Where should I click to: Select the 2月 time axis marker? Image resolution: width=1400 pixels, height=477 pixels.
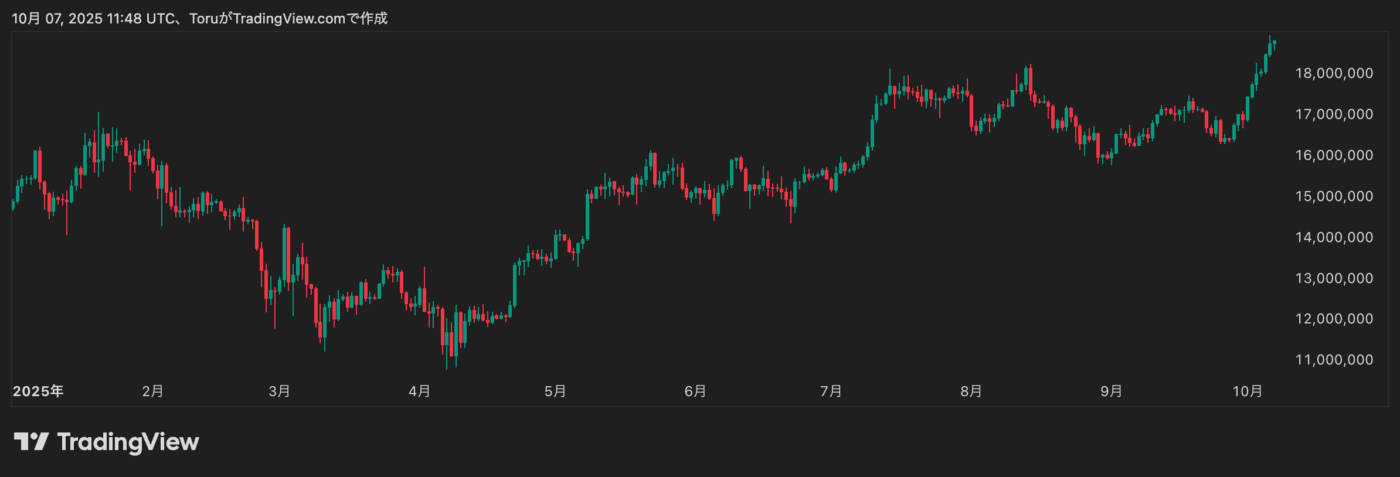click(152, 391)
